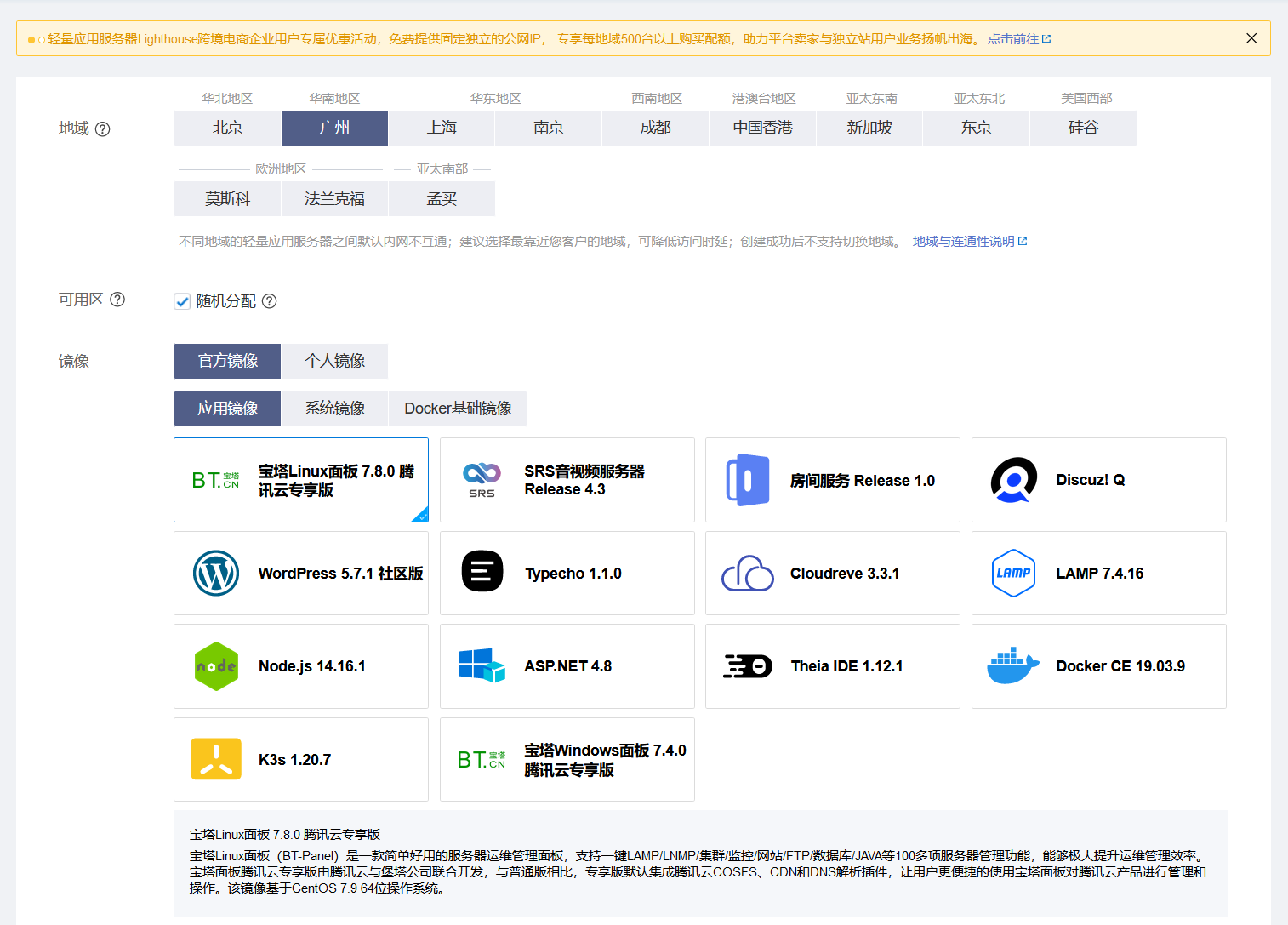Choose the WordPress 5.7.1 社区版 label
The height and width of the screenshot is (925, 1288).
(341, 574)
